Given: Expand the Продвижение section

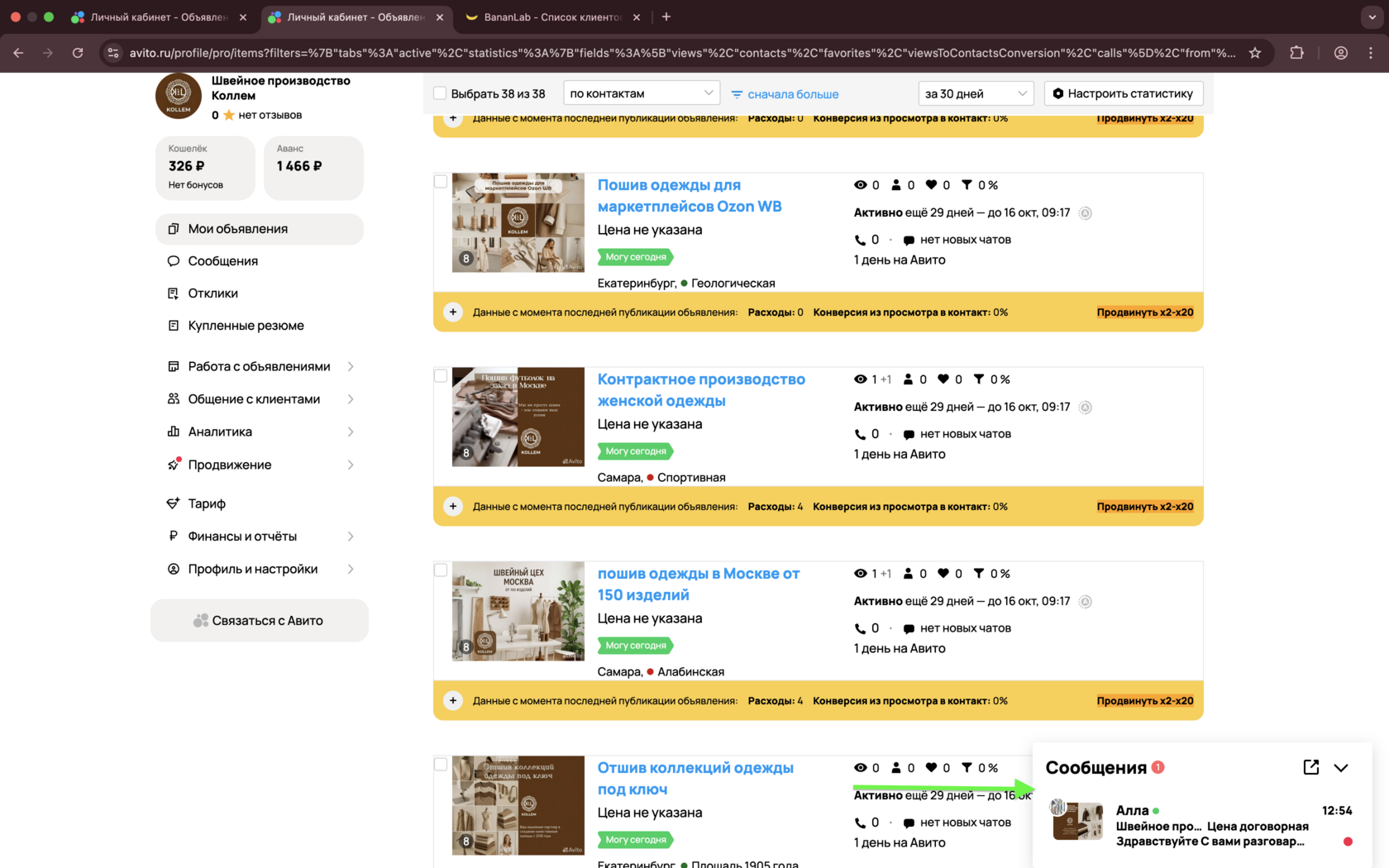Looking at the screenshot, I should (260, 465).
